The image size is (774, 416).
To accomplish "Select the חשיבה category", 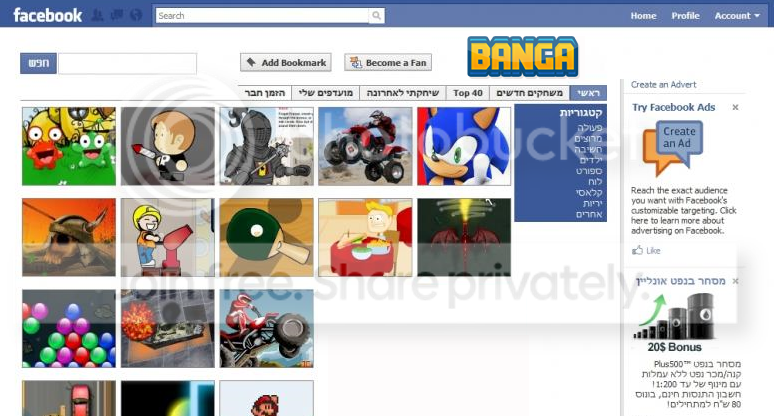I will coord(588,149).
